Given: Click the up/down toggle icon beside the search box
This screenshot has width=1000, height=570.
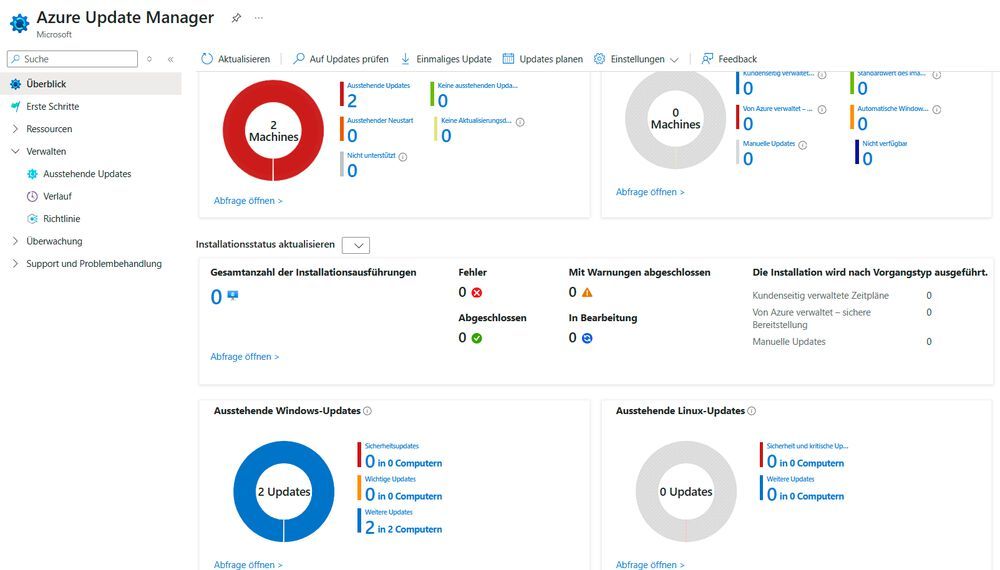Looking at the screenshot, I should tap(149, 59).
